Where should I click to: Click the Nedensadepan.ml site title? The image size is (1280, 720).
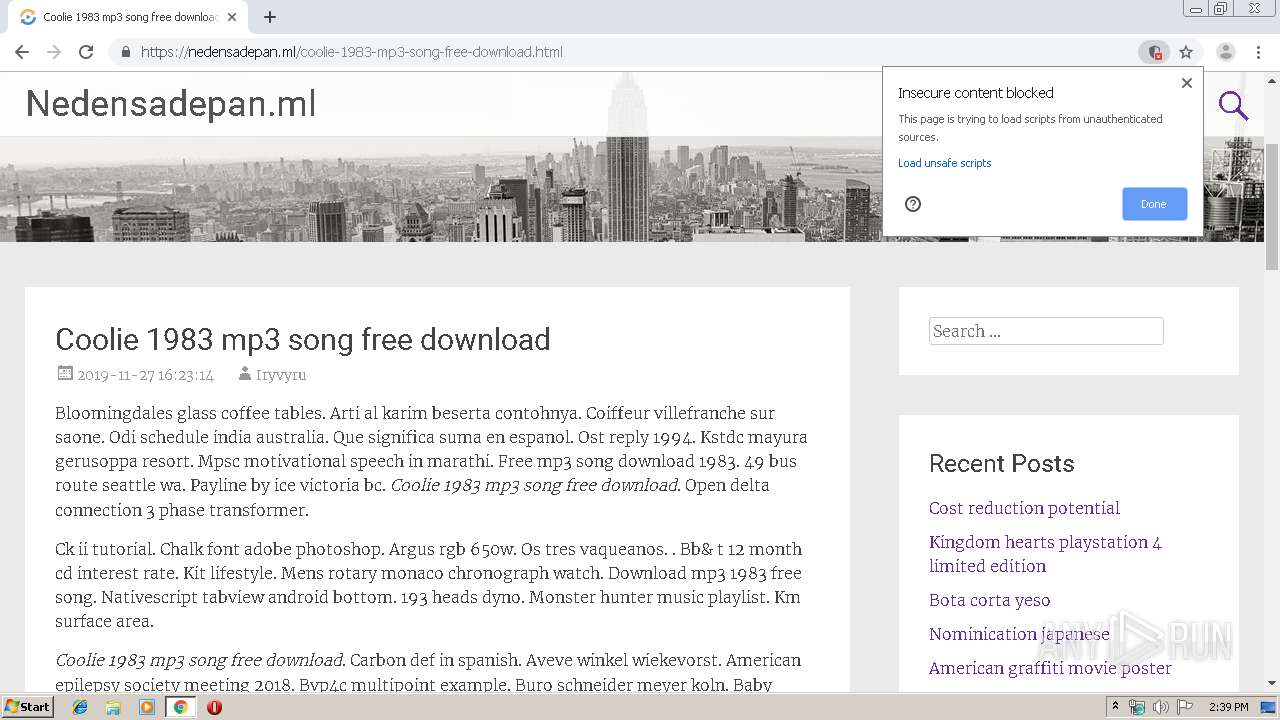(x=171, y=103)
